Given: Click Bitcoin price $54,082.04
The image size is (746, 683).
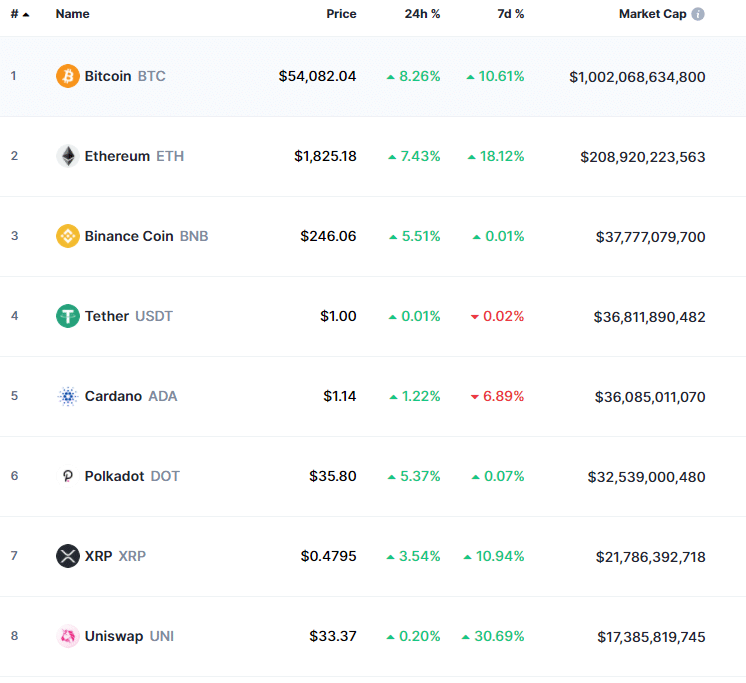Looking at the screenshot, I should point(317,76).
